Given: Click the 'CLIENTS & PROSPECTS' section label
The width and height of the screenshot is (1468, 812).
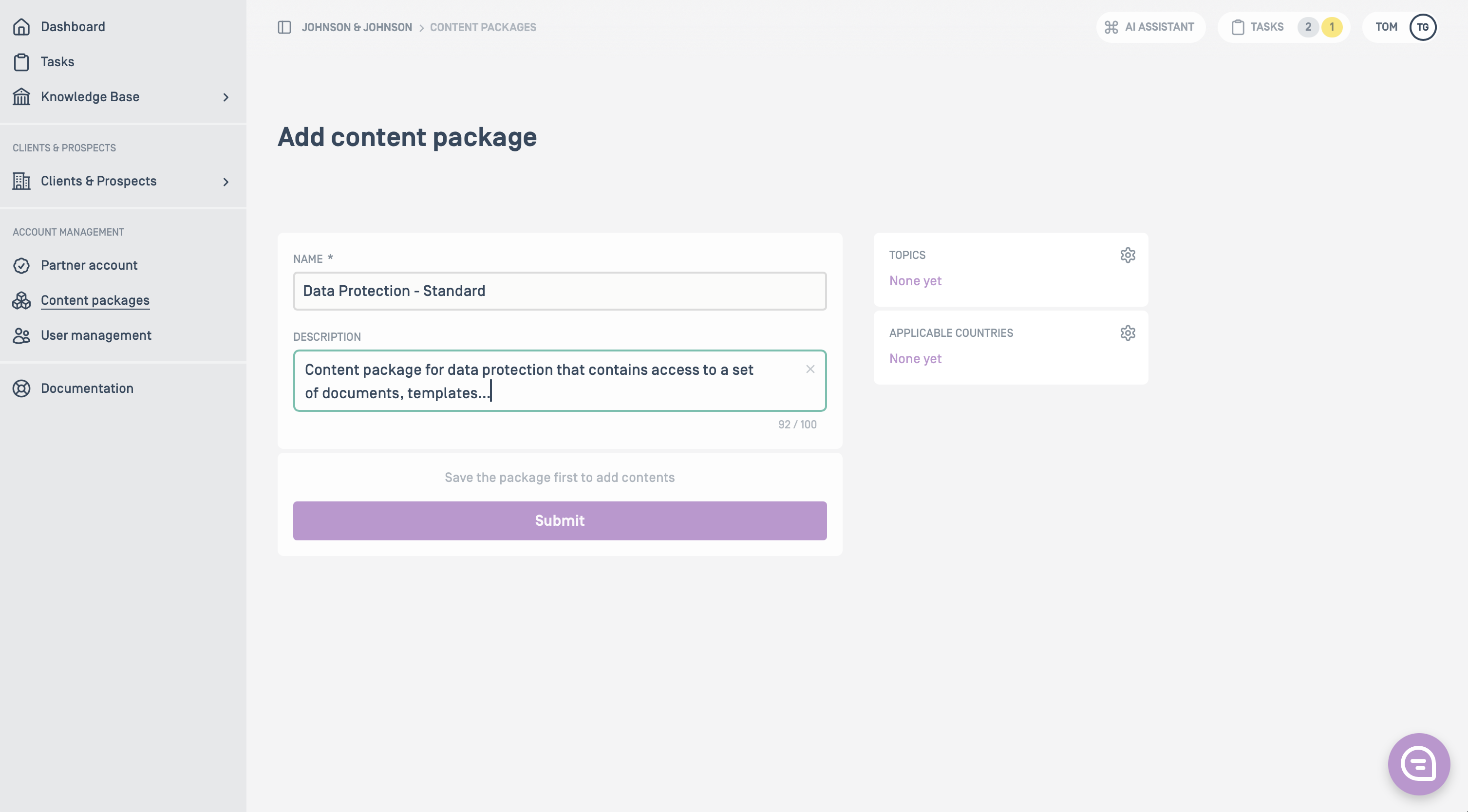Looking at the screenshot, I should pos(64,148).
